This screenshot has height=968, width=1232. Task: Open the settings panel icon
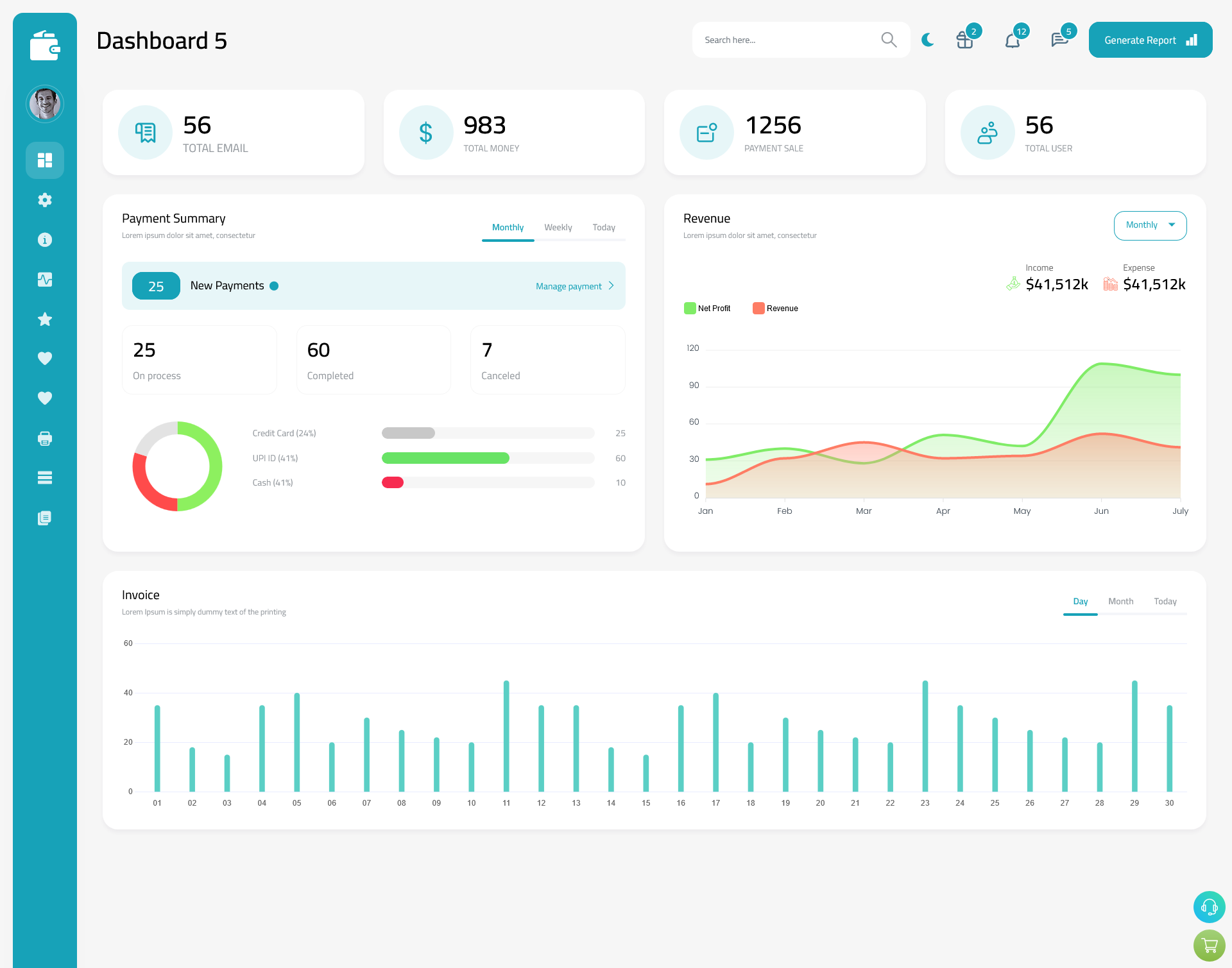click(45, 200)
